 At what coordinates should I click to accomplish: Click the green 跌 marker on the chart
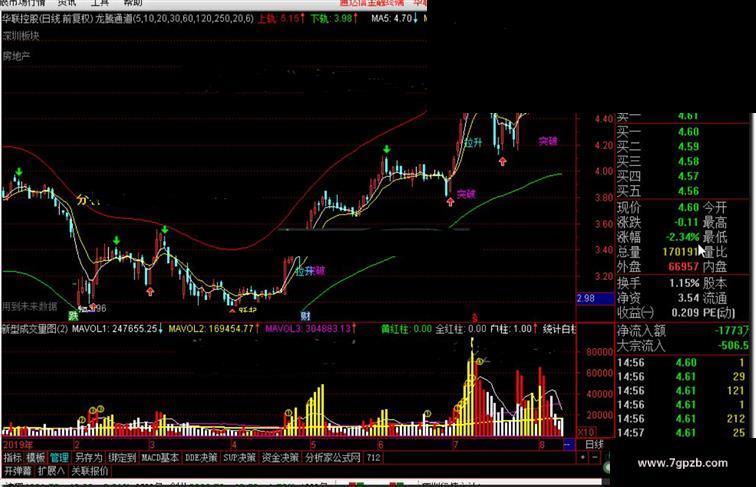click(73, 316)
